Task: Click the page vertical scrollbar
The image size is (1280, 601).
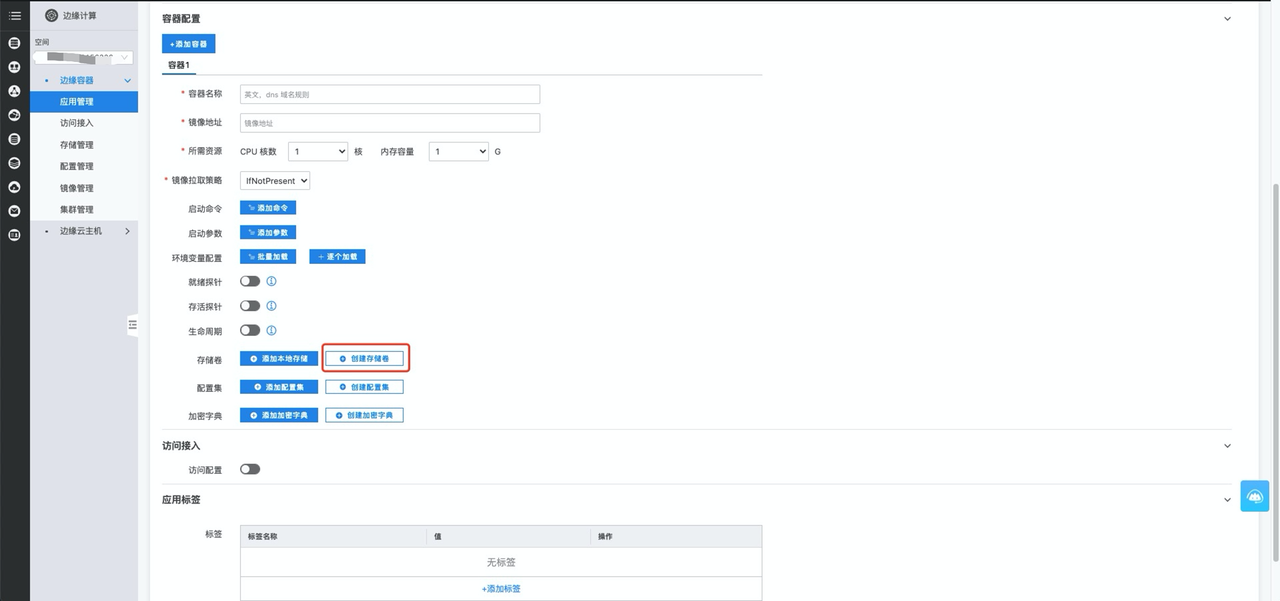Action: tap(1274, 373)
